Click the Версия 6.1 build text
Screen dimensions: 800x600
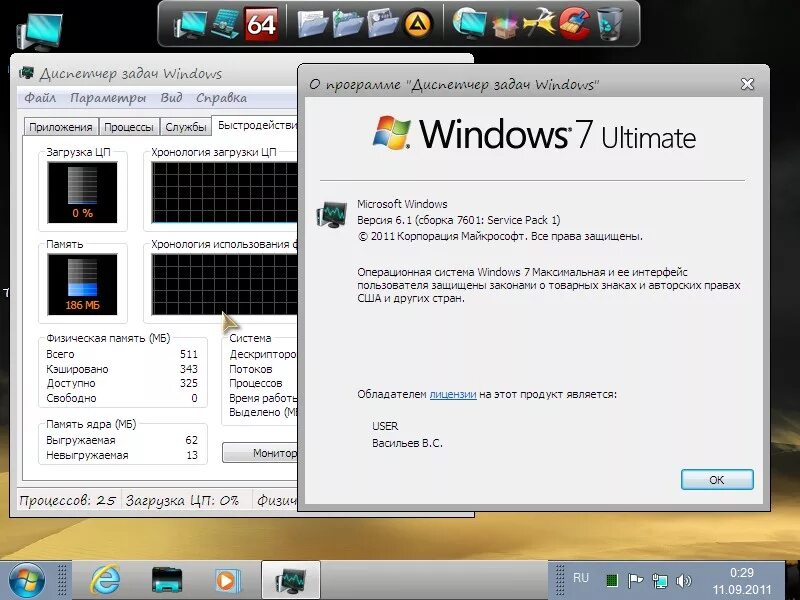(x=459, y=220)
